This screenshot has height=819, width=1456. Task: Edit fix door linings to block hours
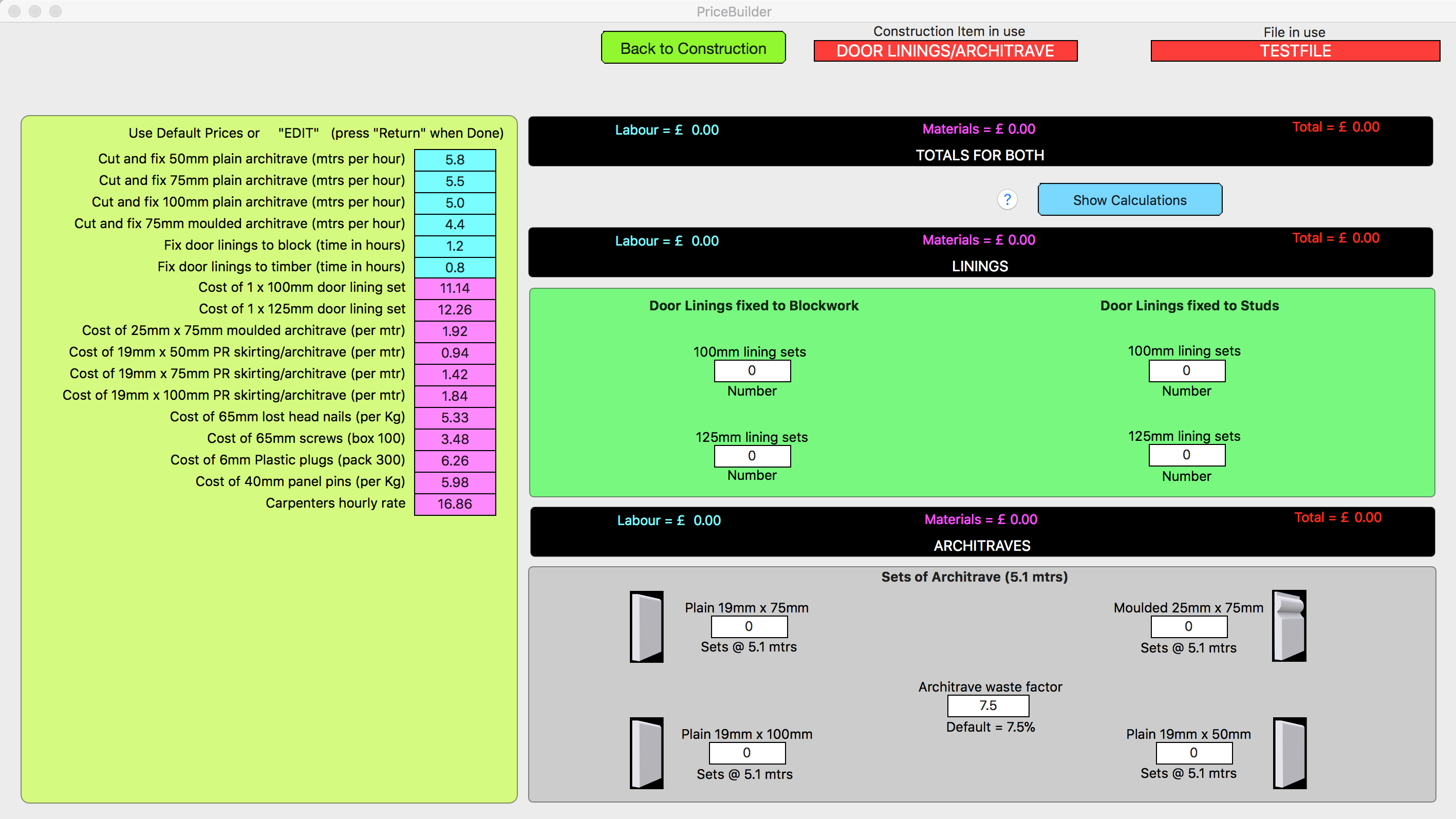[455, 246]
